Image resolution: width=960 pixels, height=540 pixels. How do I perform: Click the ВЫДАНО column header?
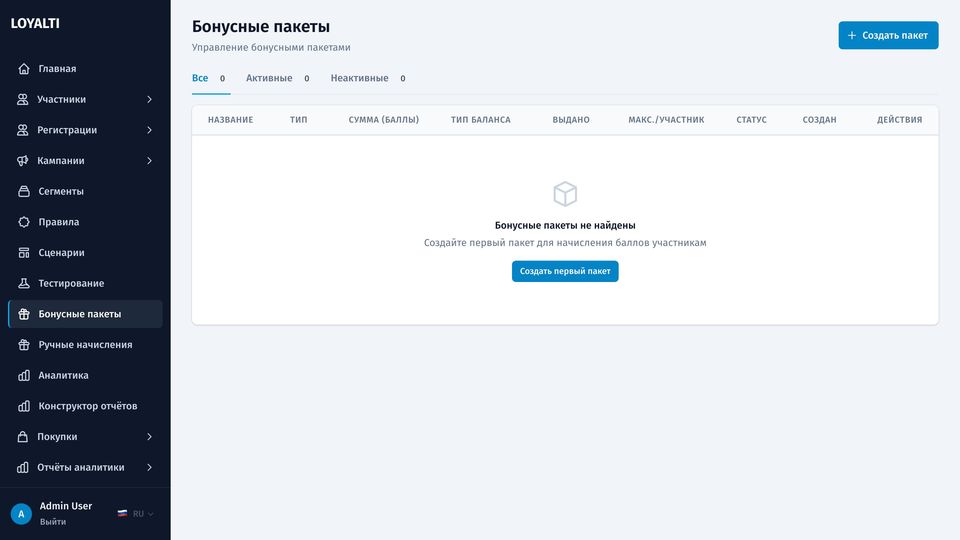tap(571, 120)
